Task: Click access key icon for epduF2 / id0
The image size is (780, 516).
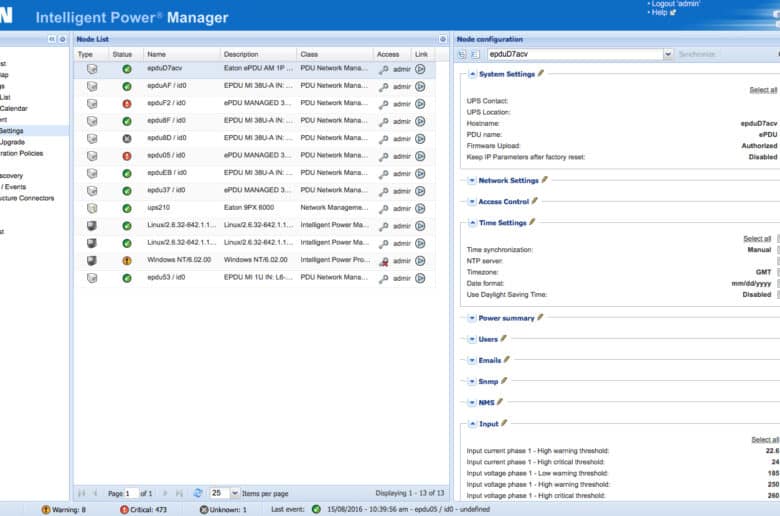Action: [x=384, y=104]
